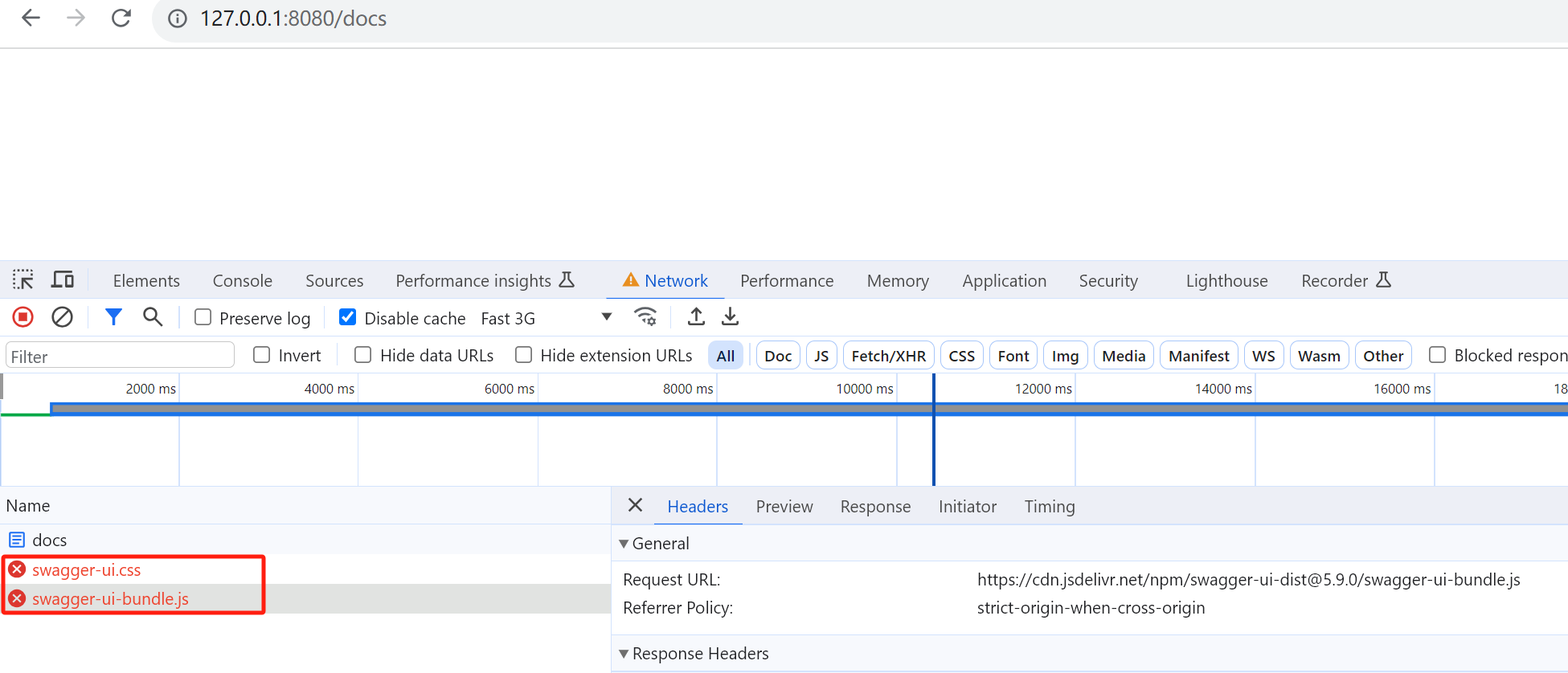Filter requests by All types
The height and width of the screenshot is (673, 1568).
(x=726, y=356)
